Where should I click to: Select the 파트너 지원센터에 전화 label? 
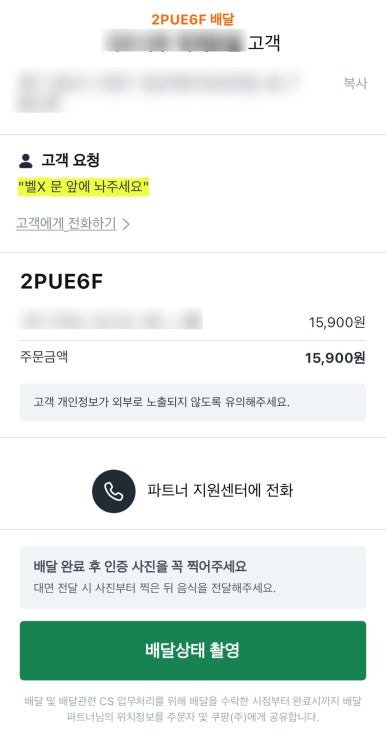pos(220,491)
